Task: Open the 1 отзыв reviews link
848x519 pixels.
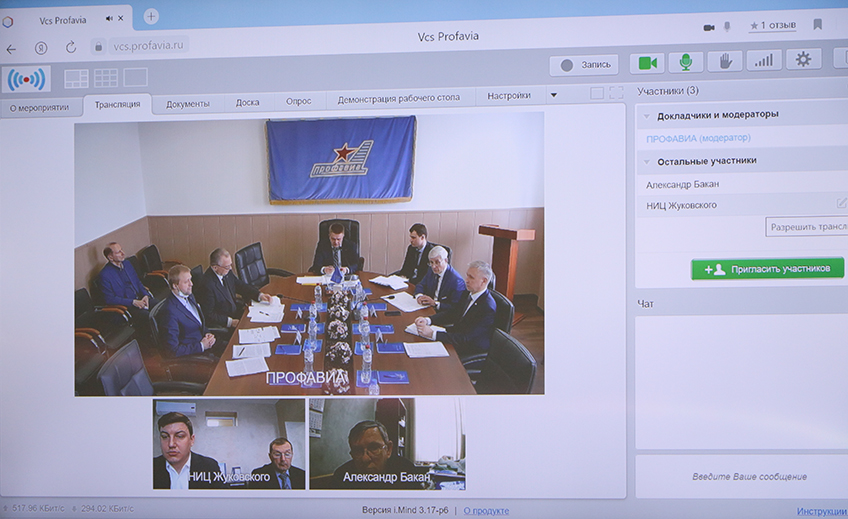Action: 773,25
